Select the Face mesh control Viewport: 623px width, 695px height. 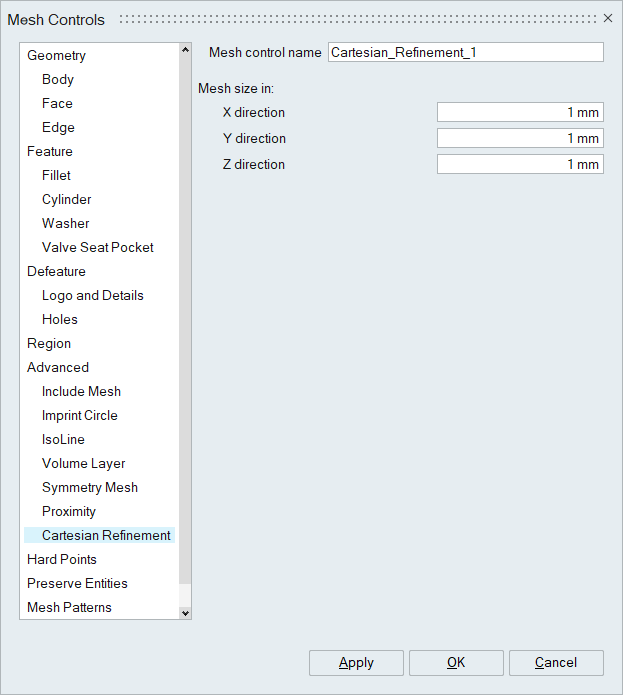pos(57,103)
